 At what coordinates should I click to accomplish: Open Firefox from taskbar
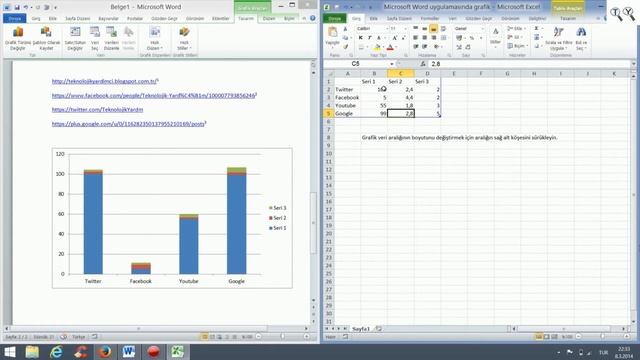(104, 352)
